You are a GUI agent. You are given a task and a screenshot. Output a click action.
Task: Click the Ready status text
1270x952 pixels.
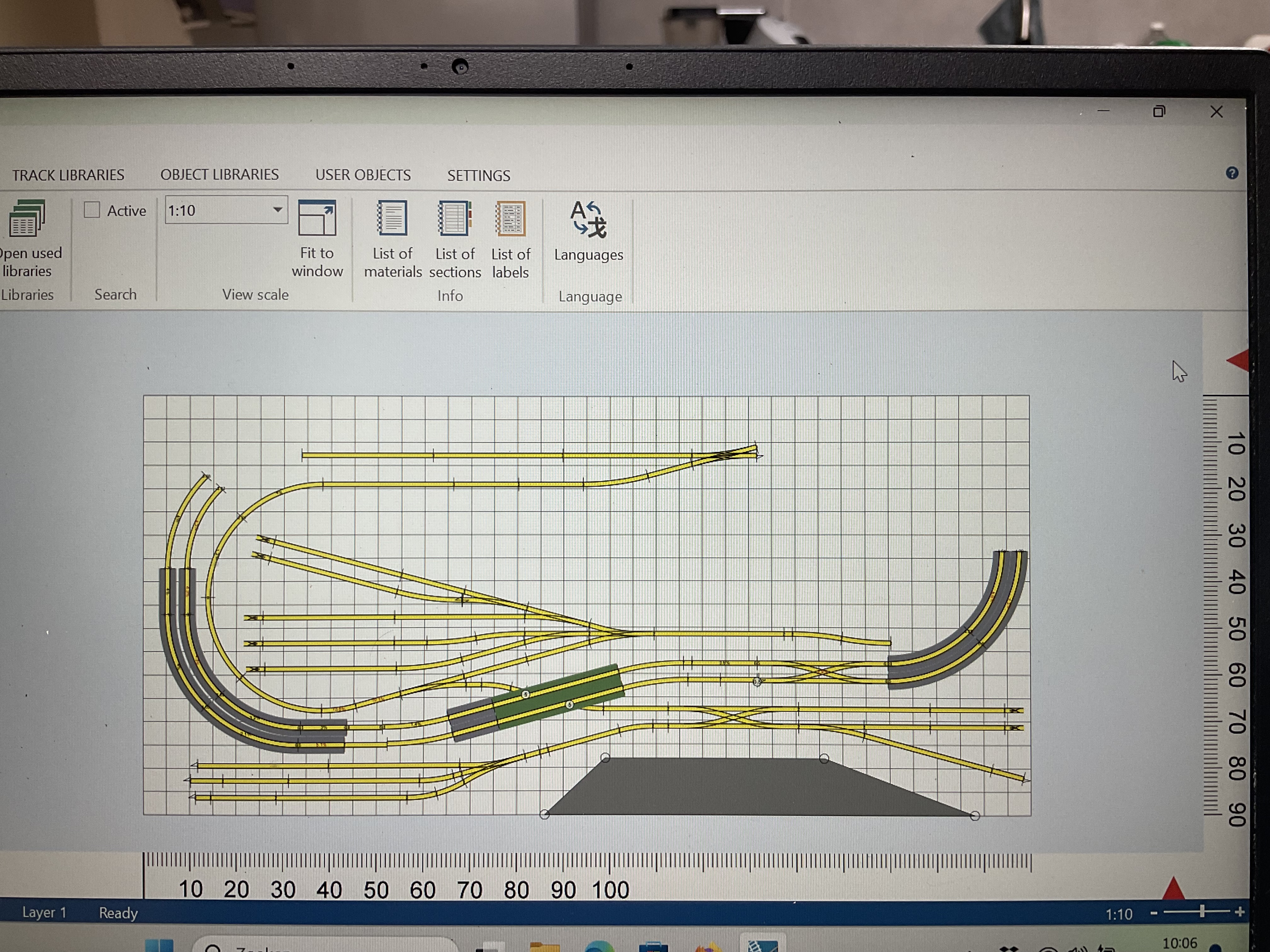tap(118, 913)
